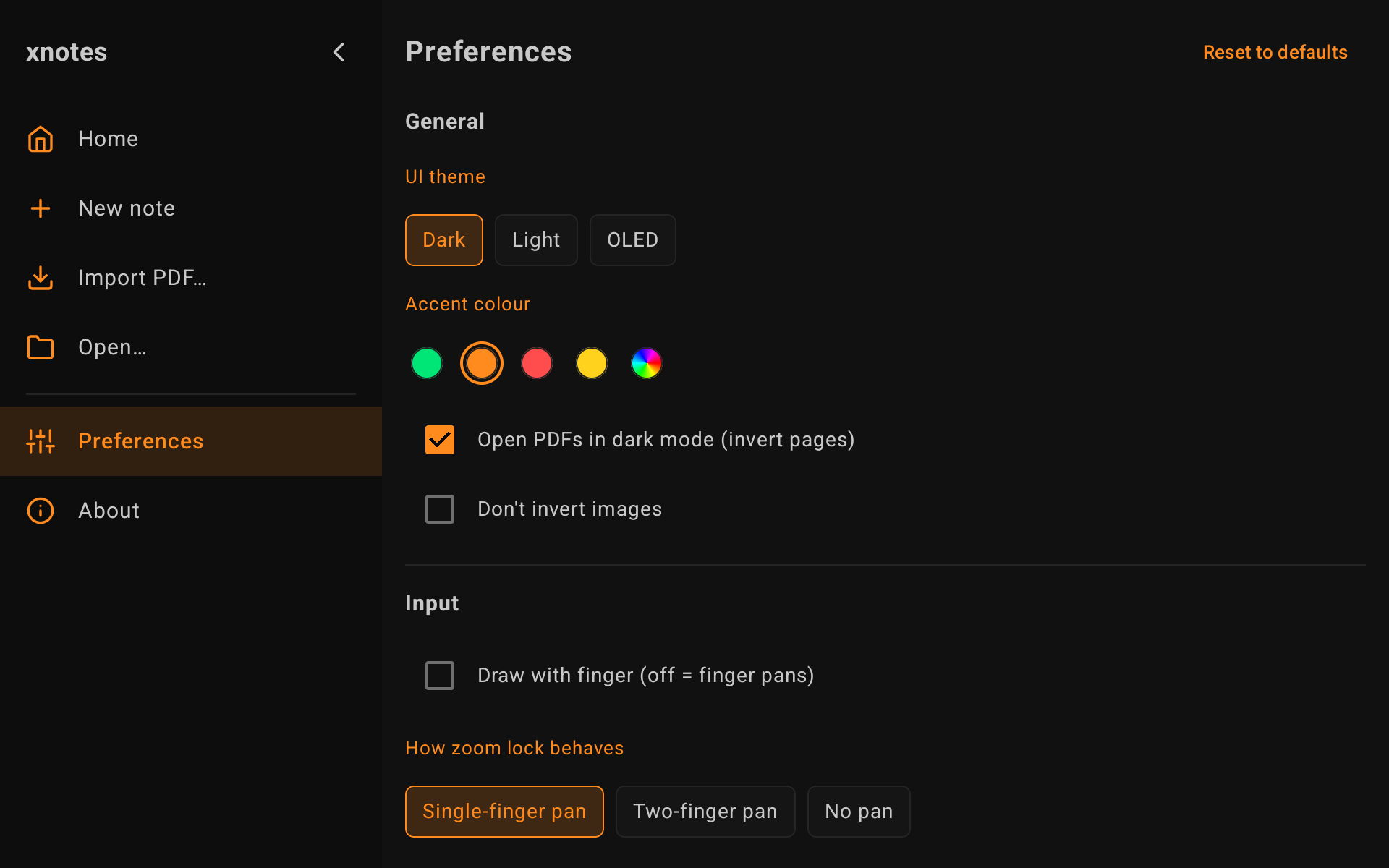Screen dimensions: 1389x868
Task: Enable Draw with finger checkbox
Action: 440,676
